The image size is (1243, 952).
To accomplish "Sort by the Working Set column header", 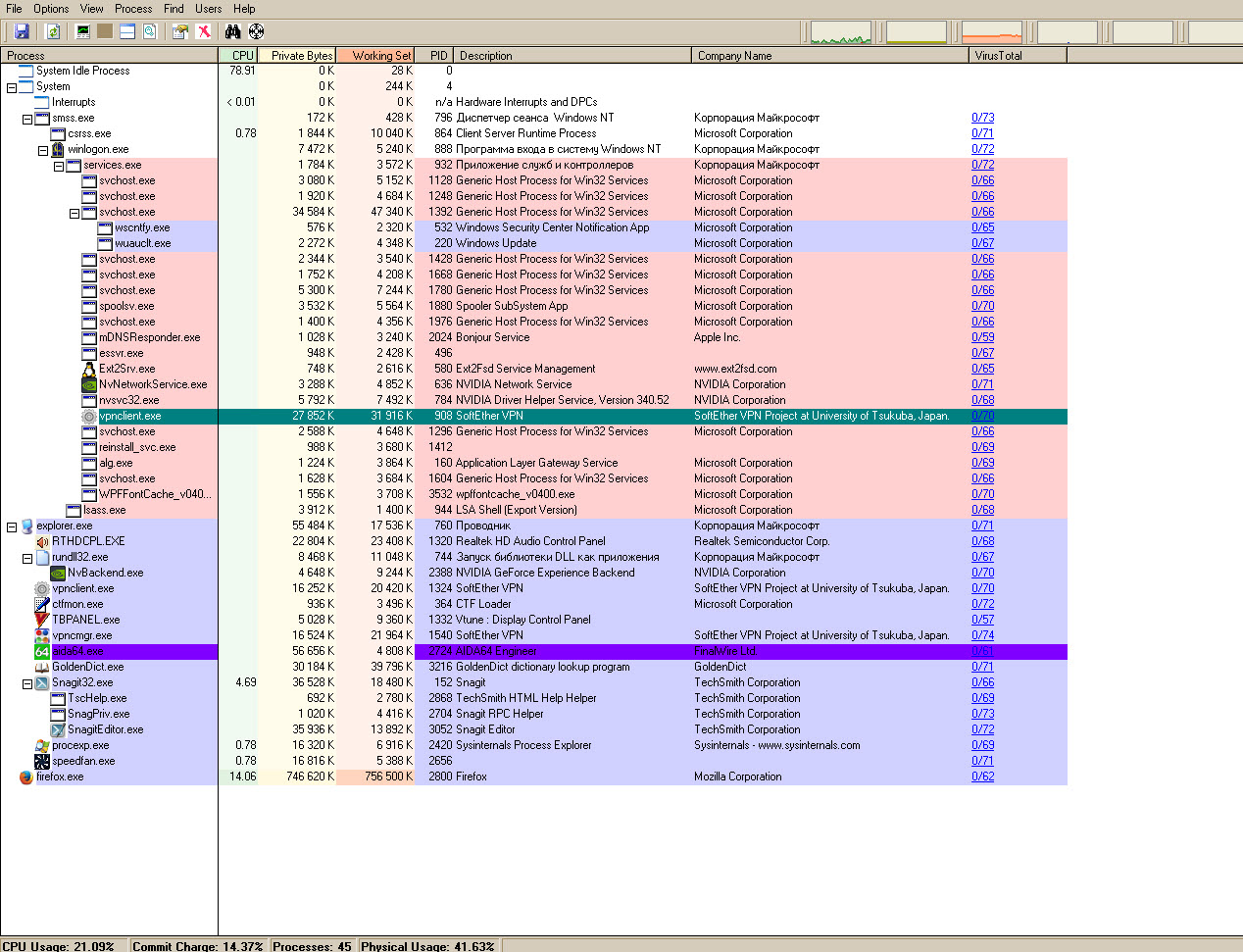I will (375, 56).
